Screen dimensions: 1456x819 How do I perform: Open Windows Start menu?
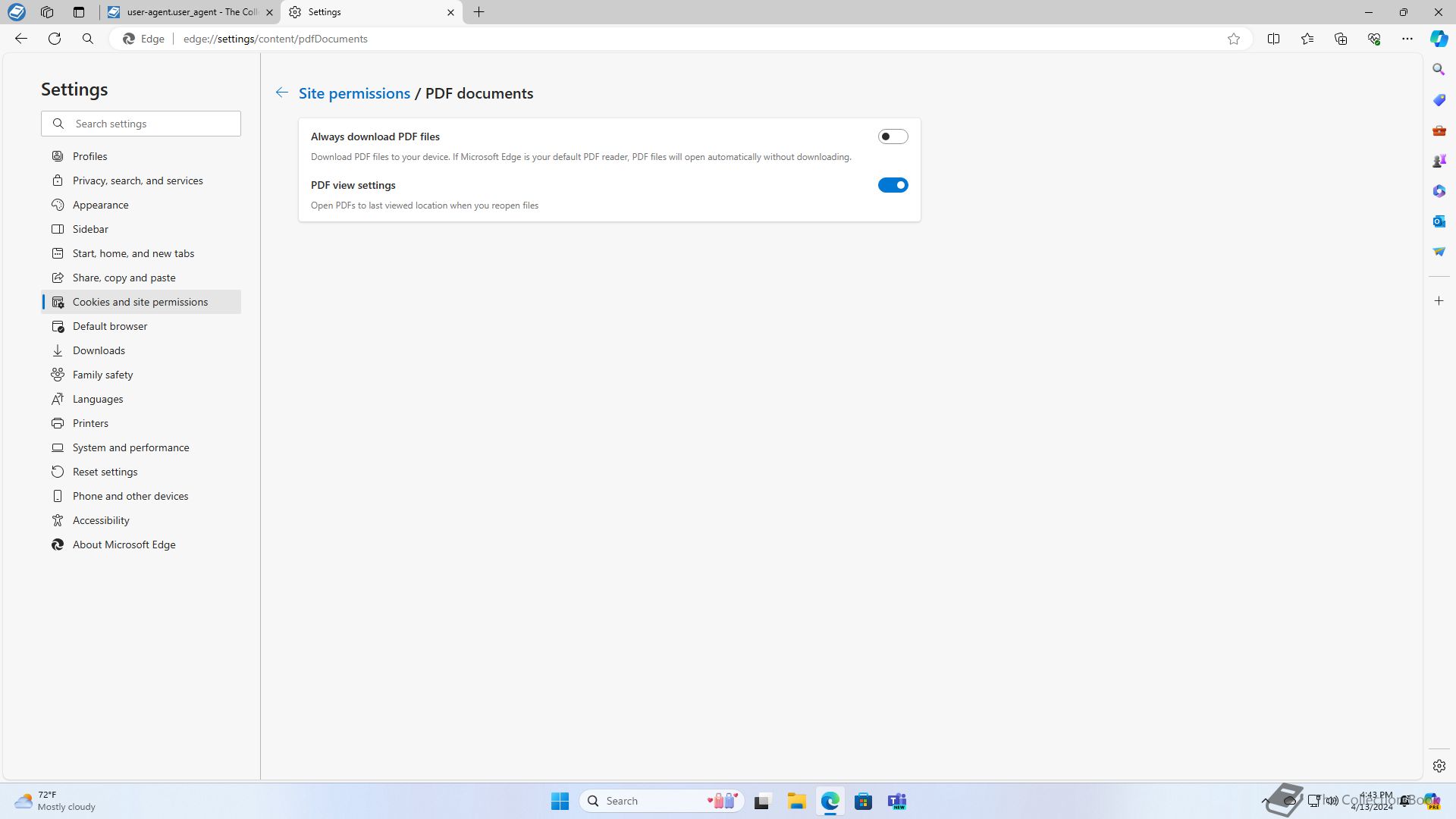(560, 801)
